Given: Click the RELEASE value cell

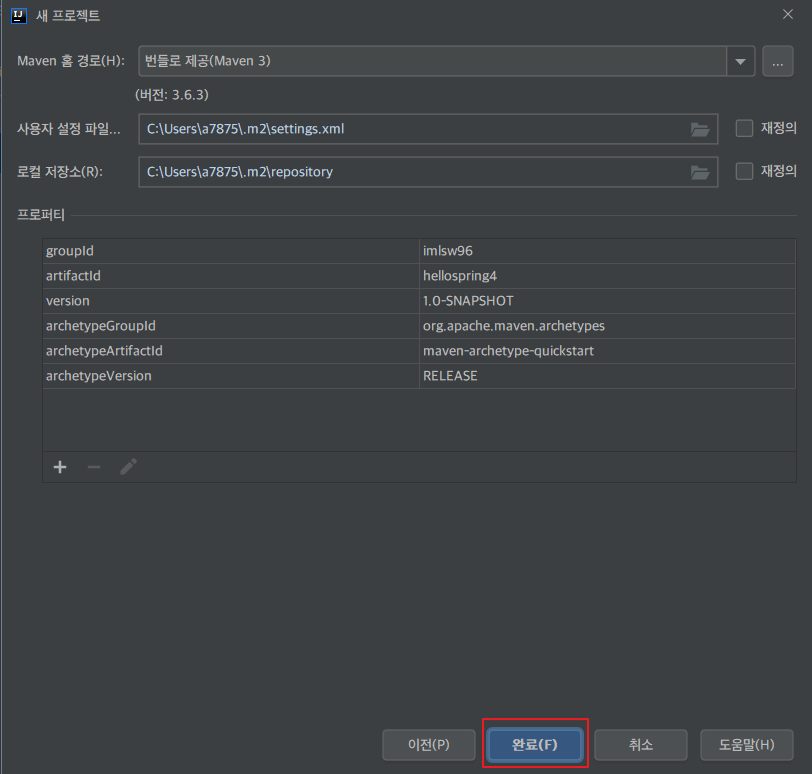Looking at the screenshot, I should coord(607,376).
